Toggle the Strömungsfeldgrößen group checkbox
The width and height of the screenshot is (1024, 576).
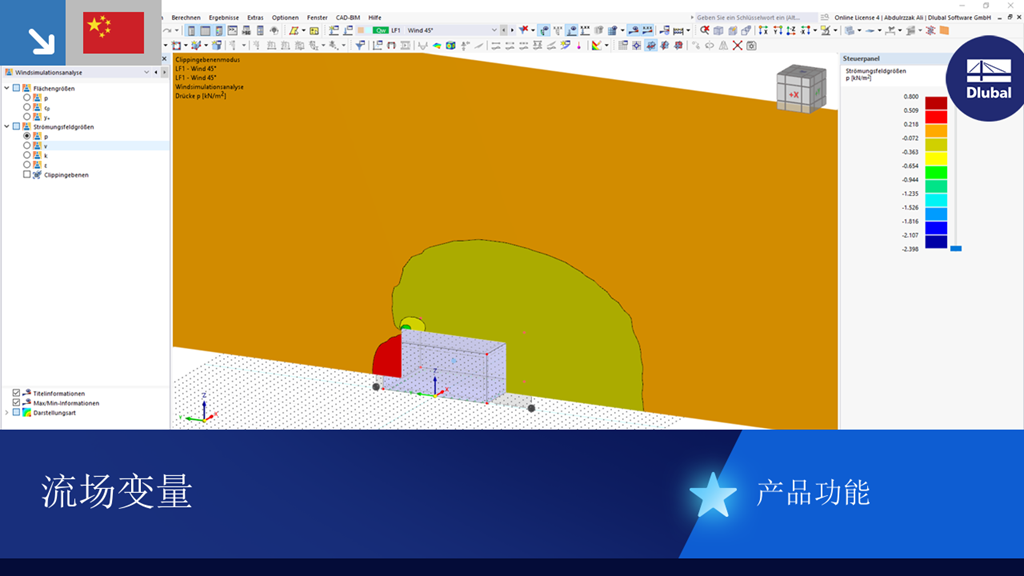coord(16,126)
